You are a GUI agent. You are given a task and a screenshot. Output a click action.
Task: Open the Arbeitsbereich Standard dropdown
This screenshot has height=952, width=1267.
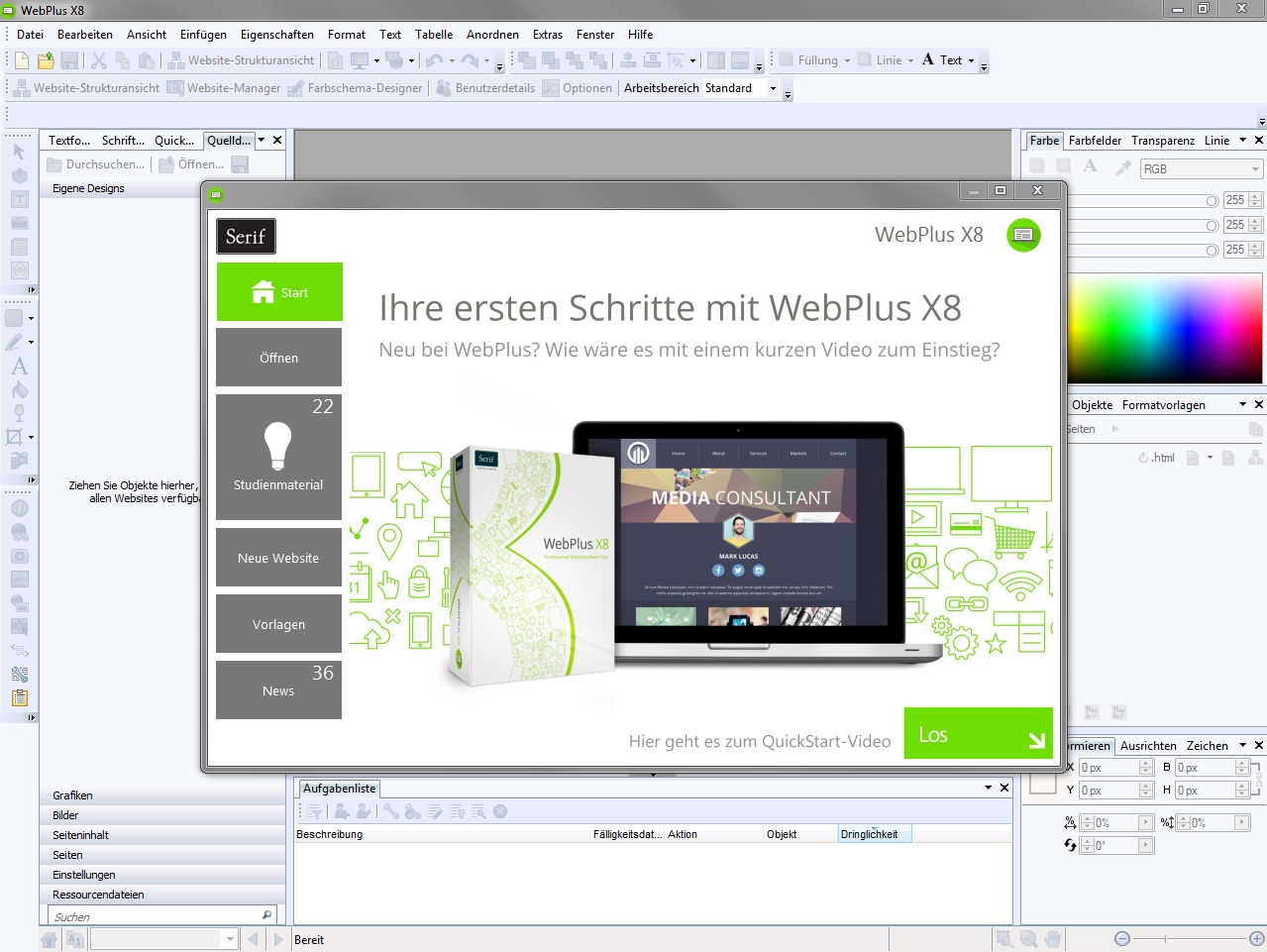pyautogui.click(x=772, y=88)
